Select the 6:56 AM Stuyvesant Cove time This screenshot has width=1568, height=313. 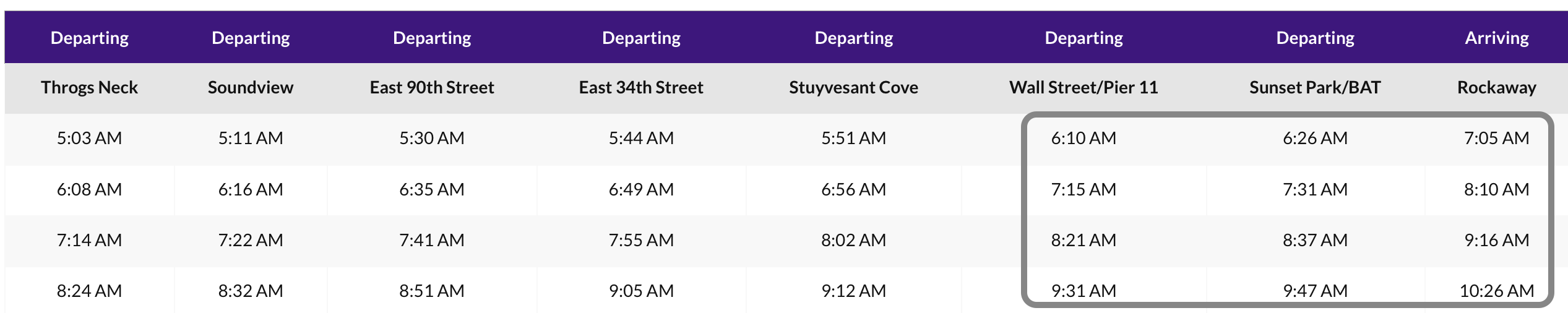(x=853, y=189)
